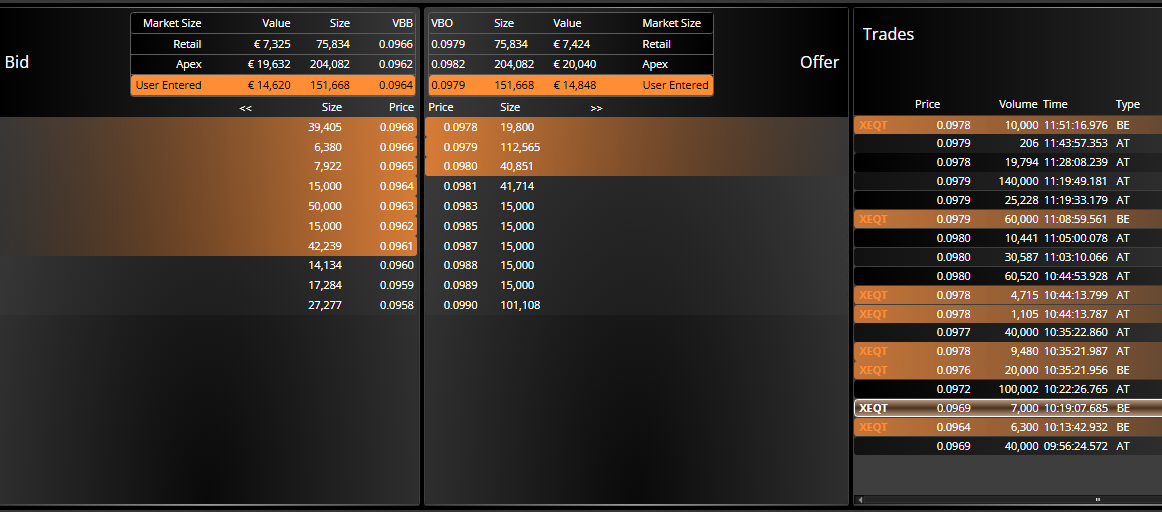The height and width of the screenshot is (512, 1162).
Task: Select the 30,587 volume trade
Action: click(1008, 257)
